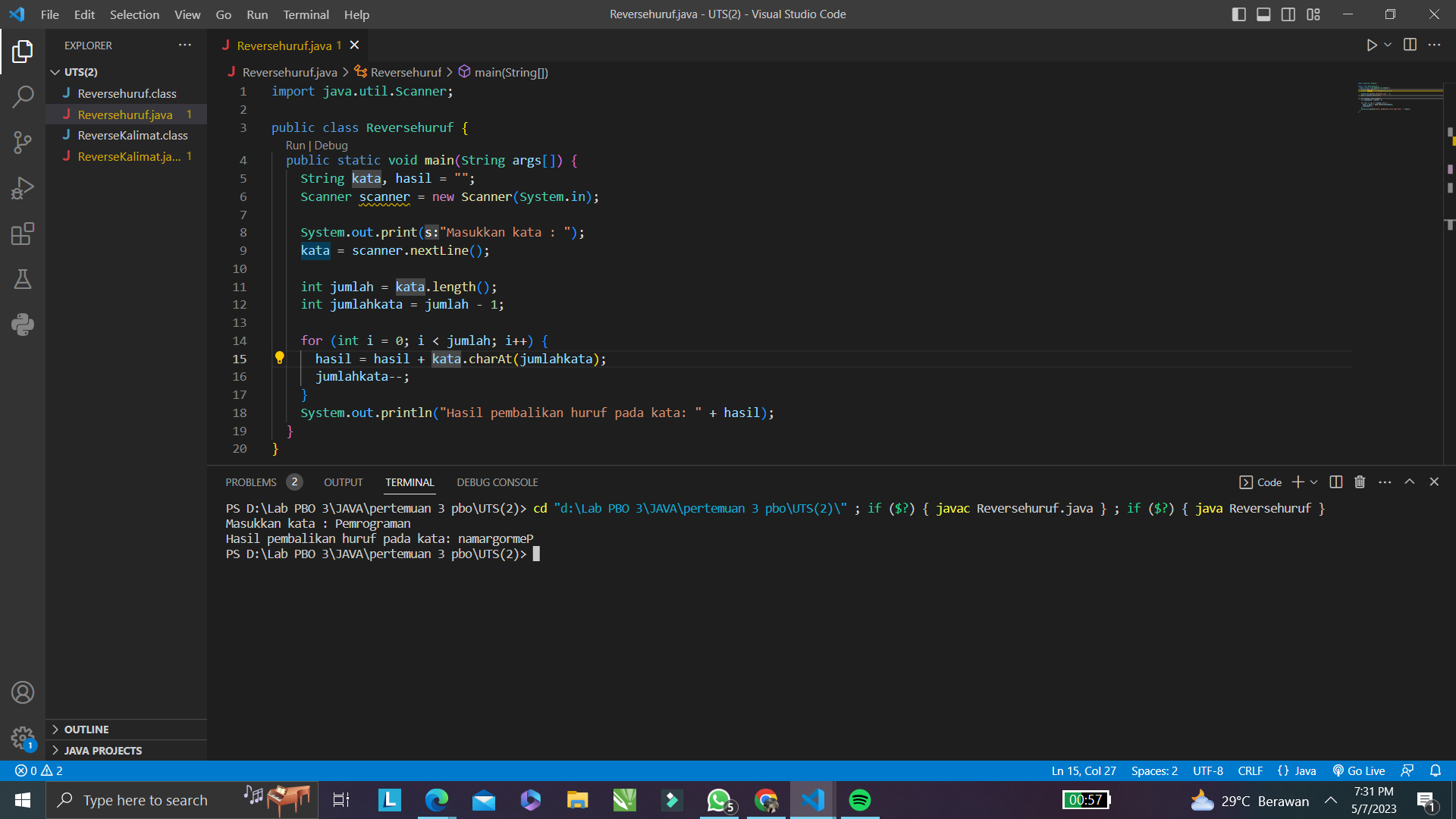Toggle the primary sidebar visibility
The image size is (1456, 819).
click(x=1239, y=14)
